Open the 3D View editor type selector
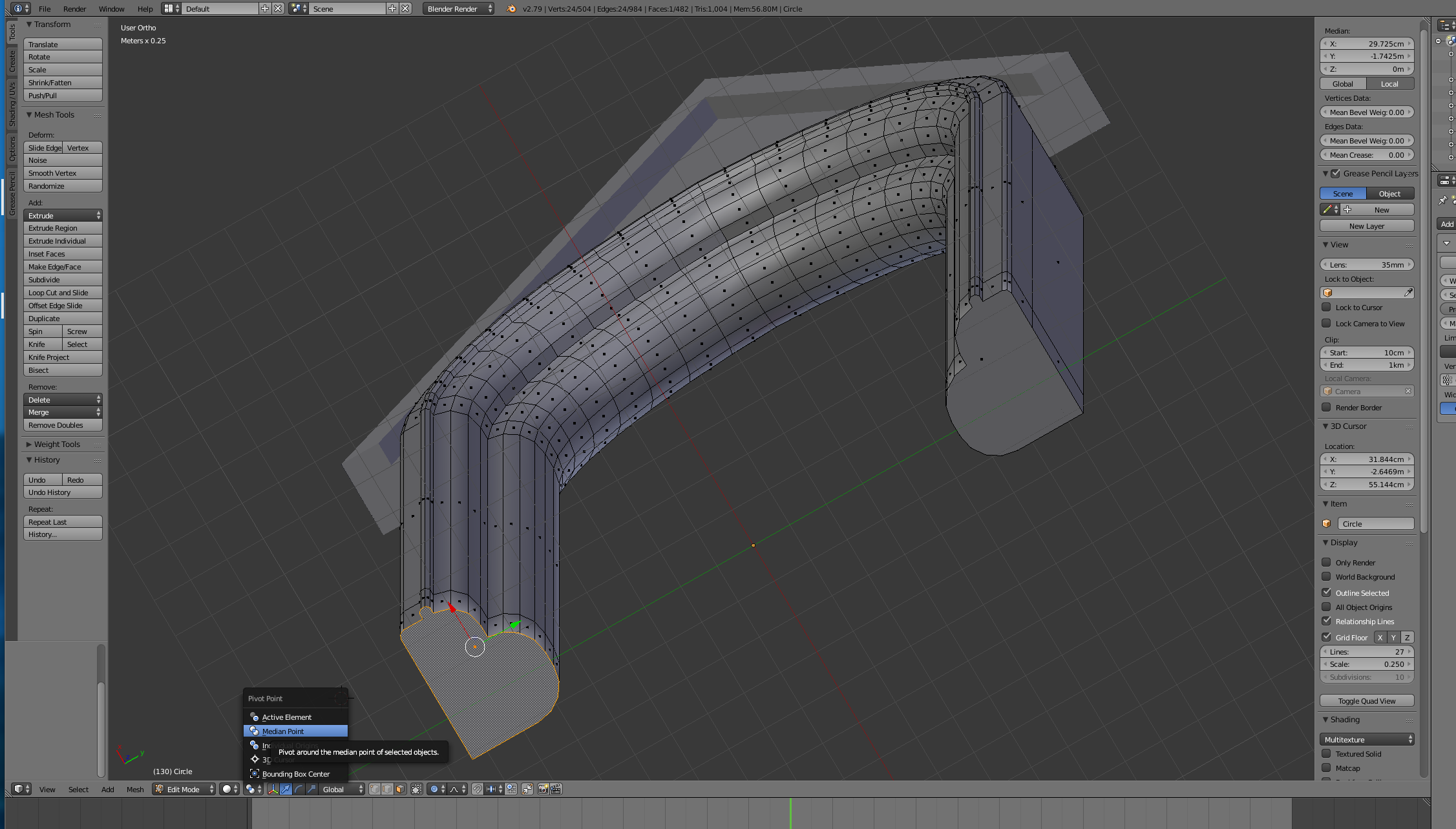The height and width of the screenshot is (829, 1456). 21,789
